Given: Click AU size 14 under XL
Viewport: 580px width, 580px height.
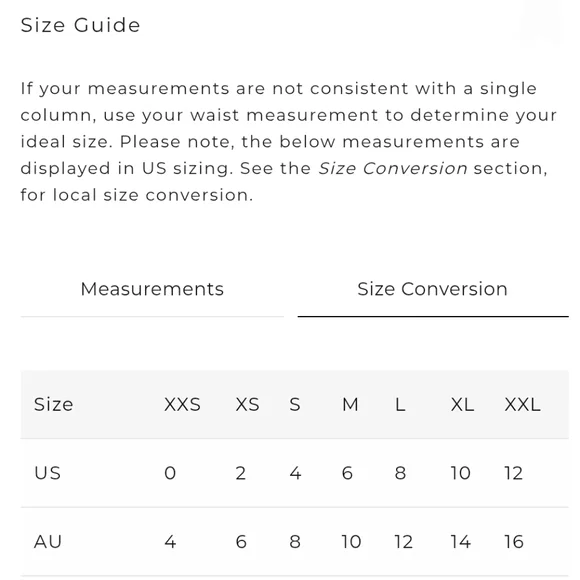Looking at the screenshot, I should tap(461, 542).
